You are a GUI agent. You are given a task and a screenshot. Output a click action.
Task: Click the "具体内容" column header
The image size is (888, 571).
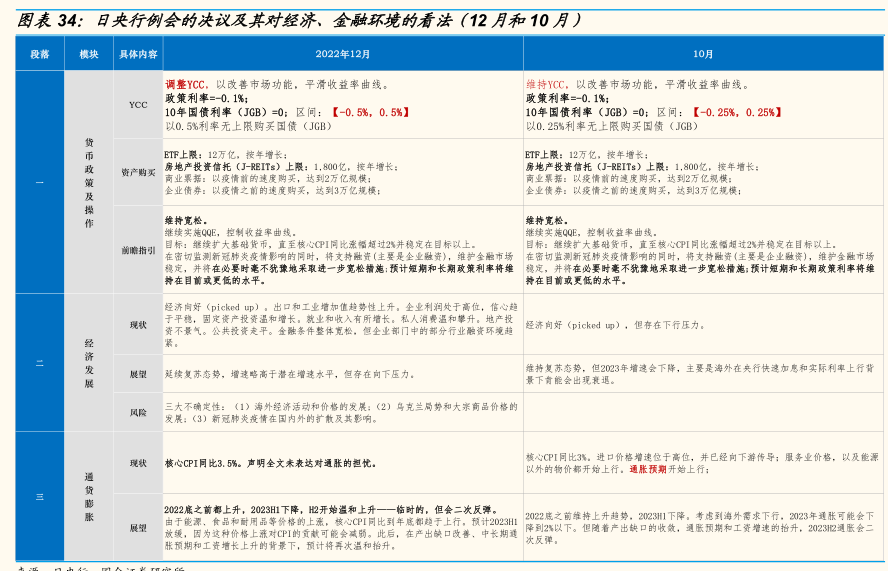pos(138,54)
